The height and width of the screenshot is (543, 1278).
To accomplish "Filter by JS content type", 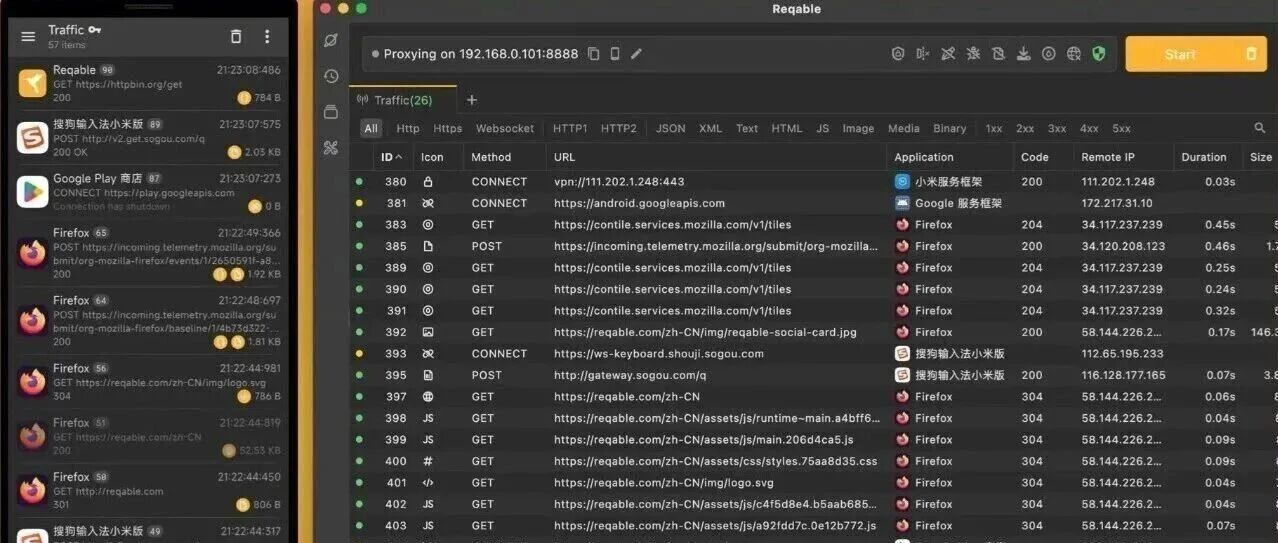I will pos(823,128).
